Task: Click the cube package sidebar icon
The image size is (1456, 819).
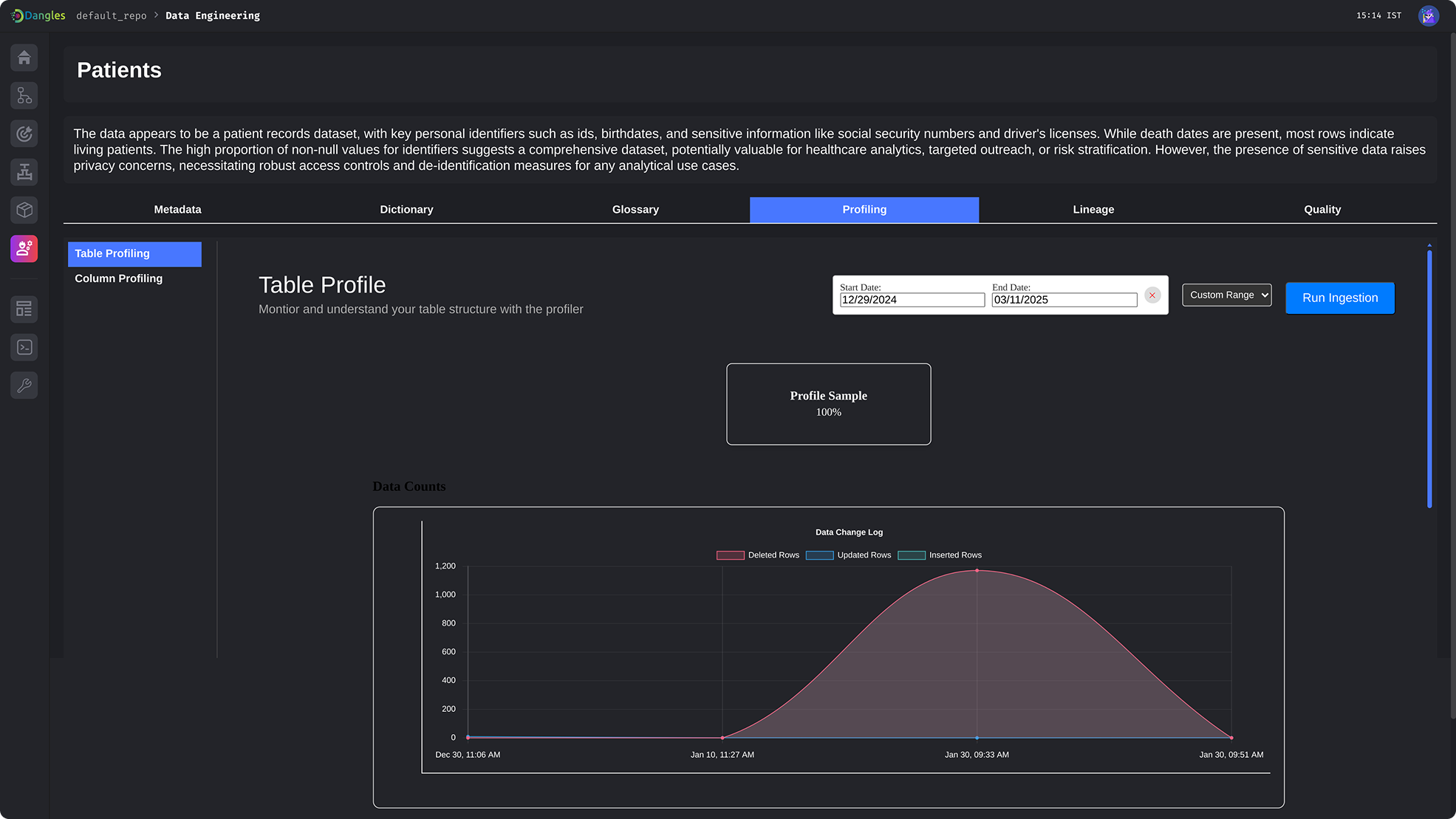Action: point(24,210)
